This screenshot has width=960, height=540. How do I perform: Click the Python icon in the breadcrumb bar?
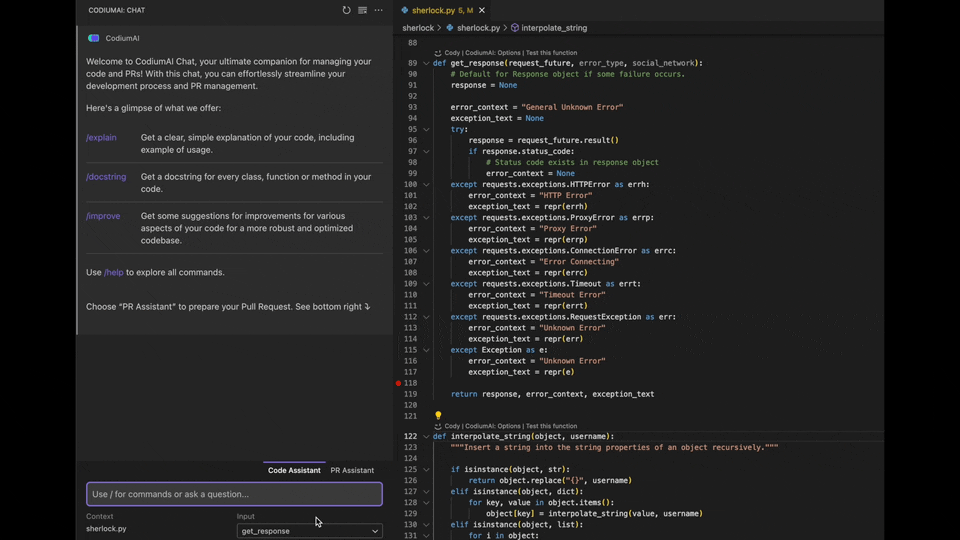[x=450, y=28]
